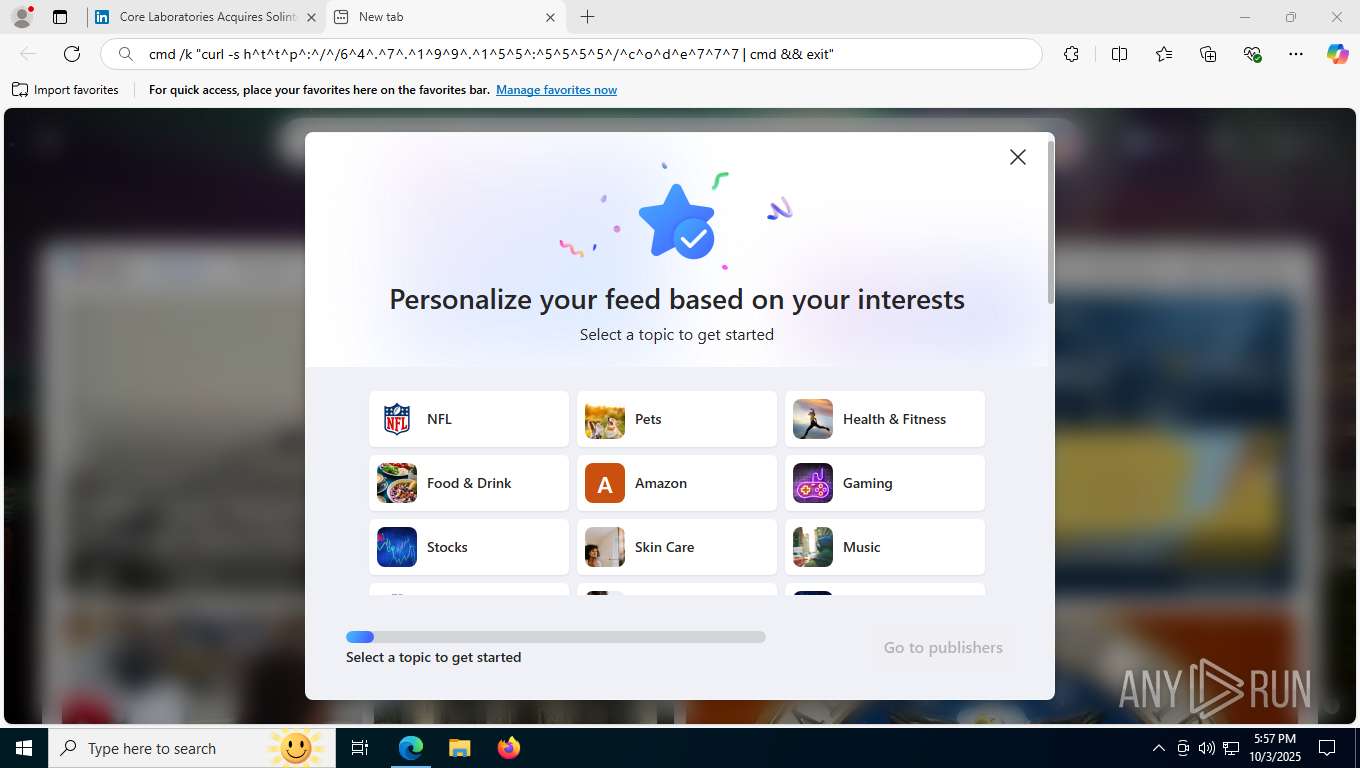The height and width of the screenshot is (768, 1360).
Task: Open the Windows Start menu
Action: click(24, 748)
